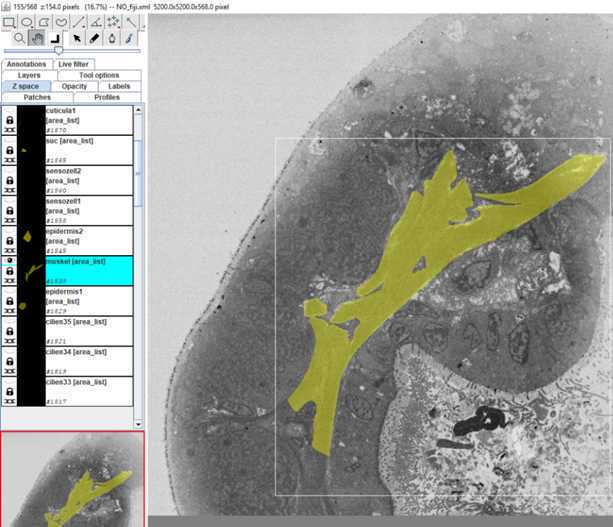This screenshot has width=613, height=527.
Task: Click link icon on cuticula1 row
Action: click(9, 130)
